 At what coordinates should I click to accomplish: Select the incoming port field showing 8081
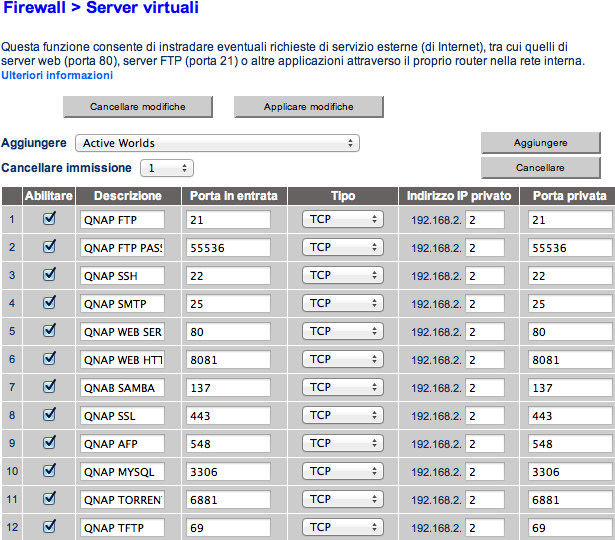228,359
